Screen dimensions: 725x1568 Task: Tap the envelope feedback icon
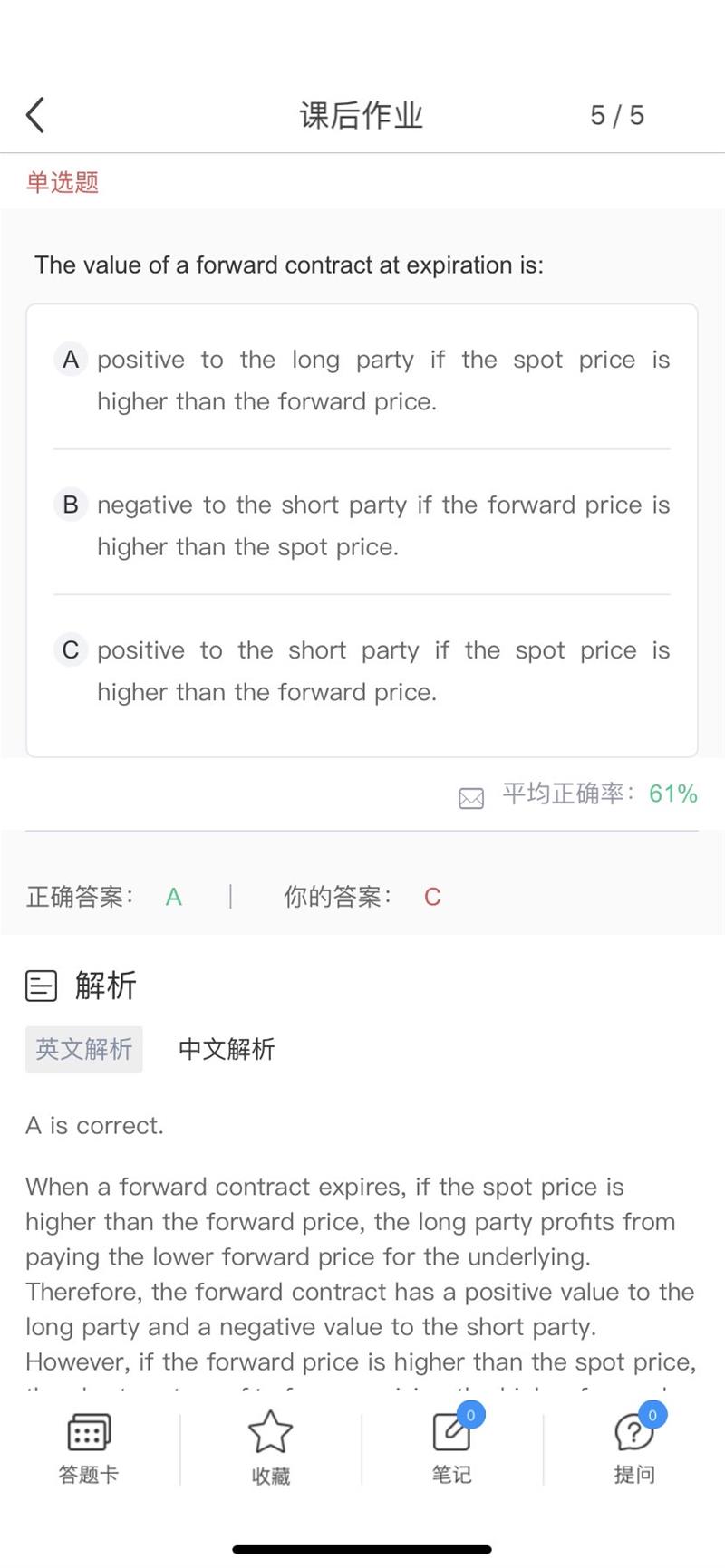[x=471, y=797]
